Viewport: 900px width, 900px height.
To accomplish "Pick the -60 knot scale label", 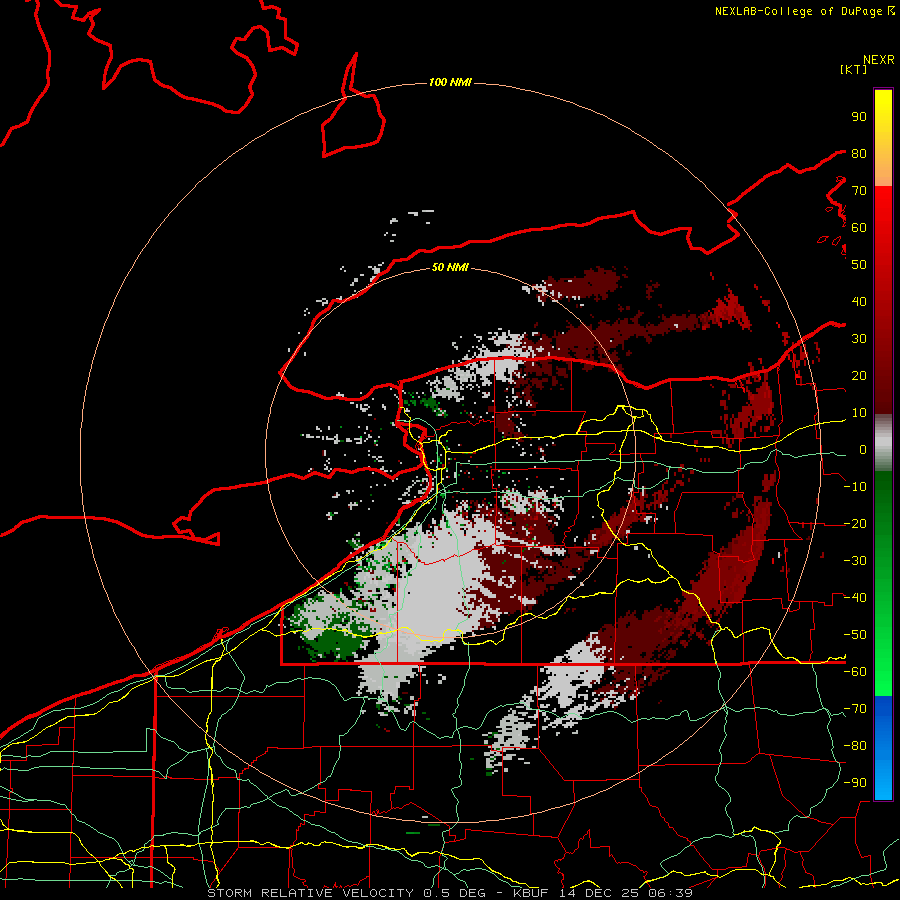I will click(855, 672).
